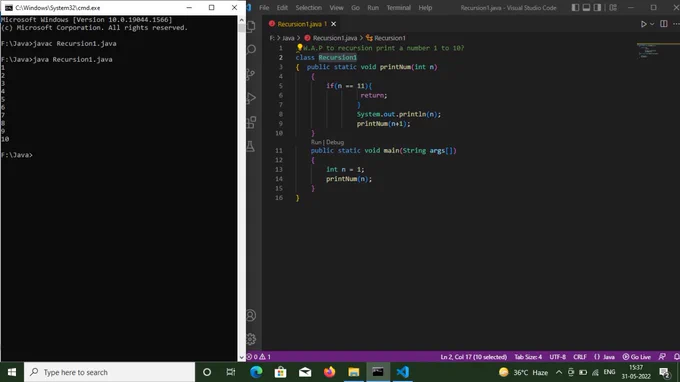Open the Run menu
Viewport: 680px width, 382px height.
[x=373, y=7]
